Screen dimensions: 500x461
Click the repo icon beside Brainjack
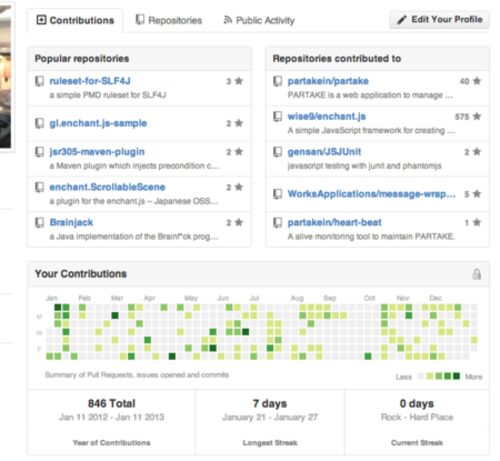[40, 222]
